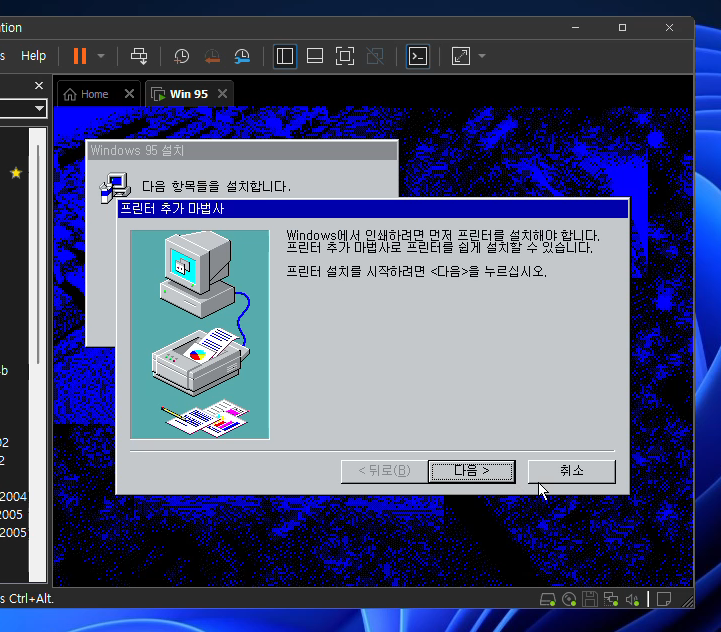Image resolution: width=721 pixels, height=632 pixels.
Task: Minimize the VMware Workstation window
Action: pyautogui.click(x=575, y=28)
